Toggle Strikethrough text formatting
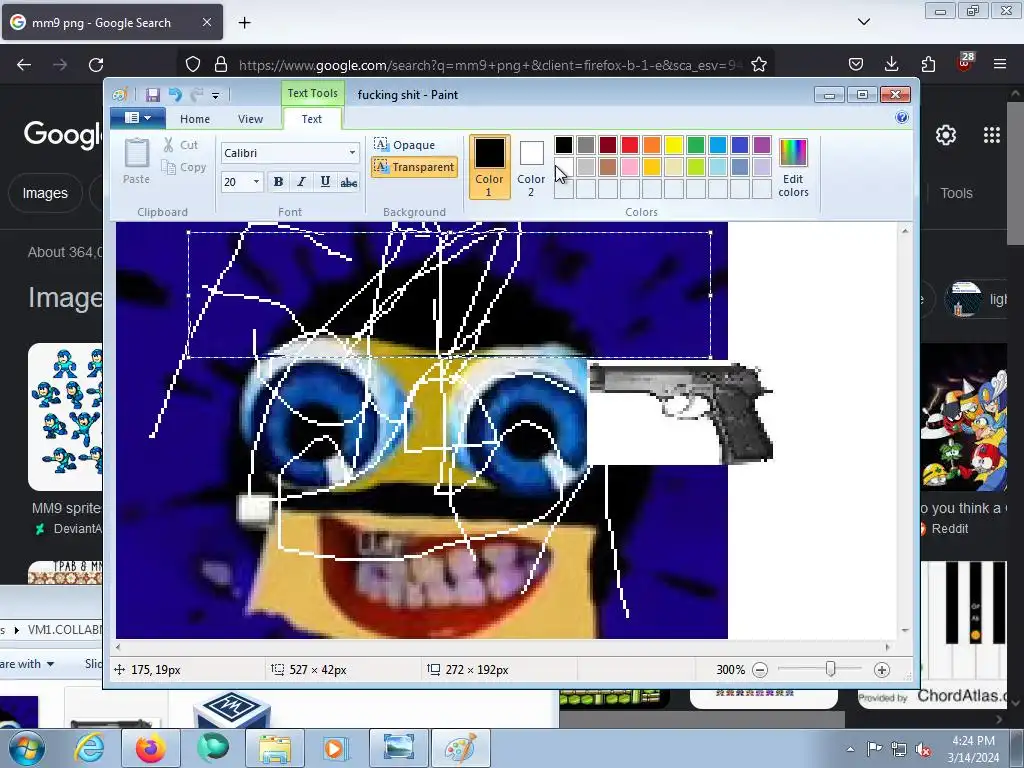The height and width of the screenshot is (768, 1024). click(x=349, y=182)
